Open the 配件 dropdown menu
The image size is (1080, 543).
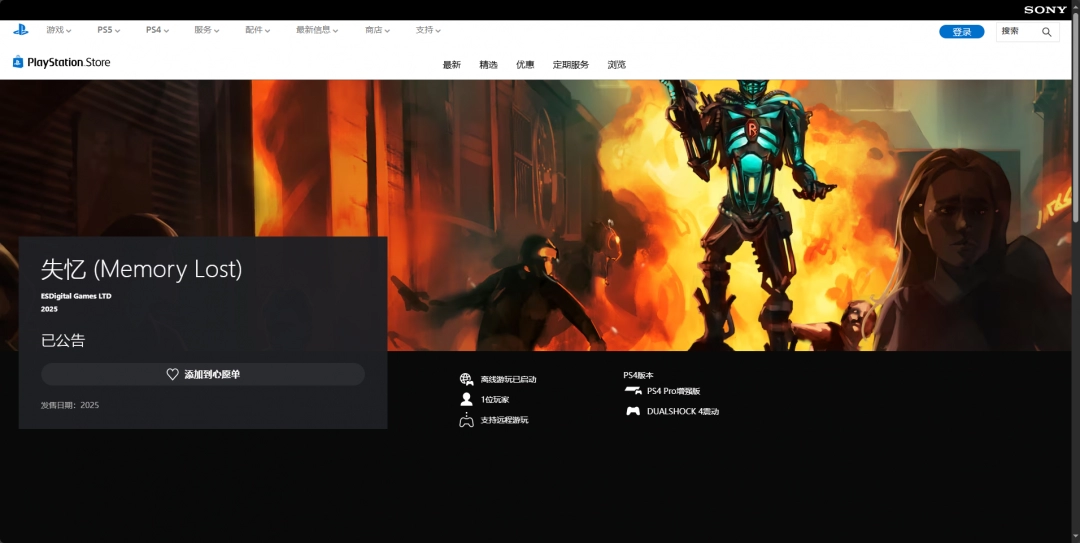tap(258, 30)
